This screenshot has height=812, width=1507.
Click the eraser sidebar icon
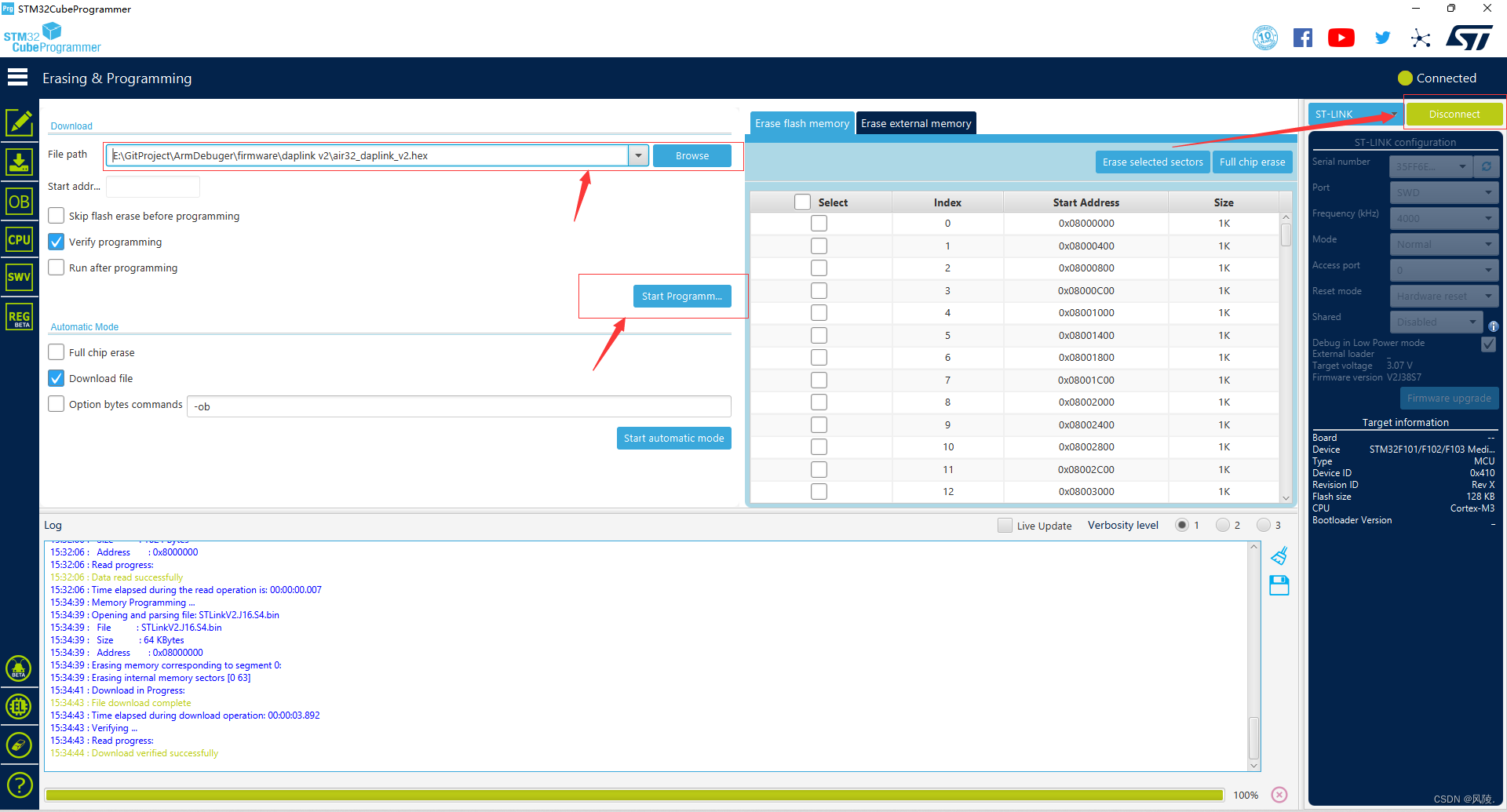[x=19, y=745]
